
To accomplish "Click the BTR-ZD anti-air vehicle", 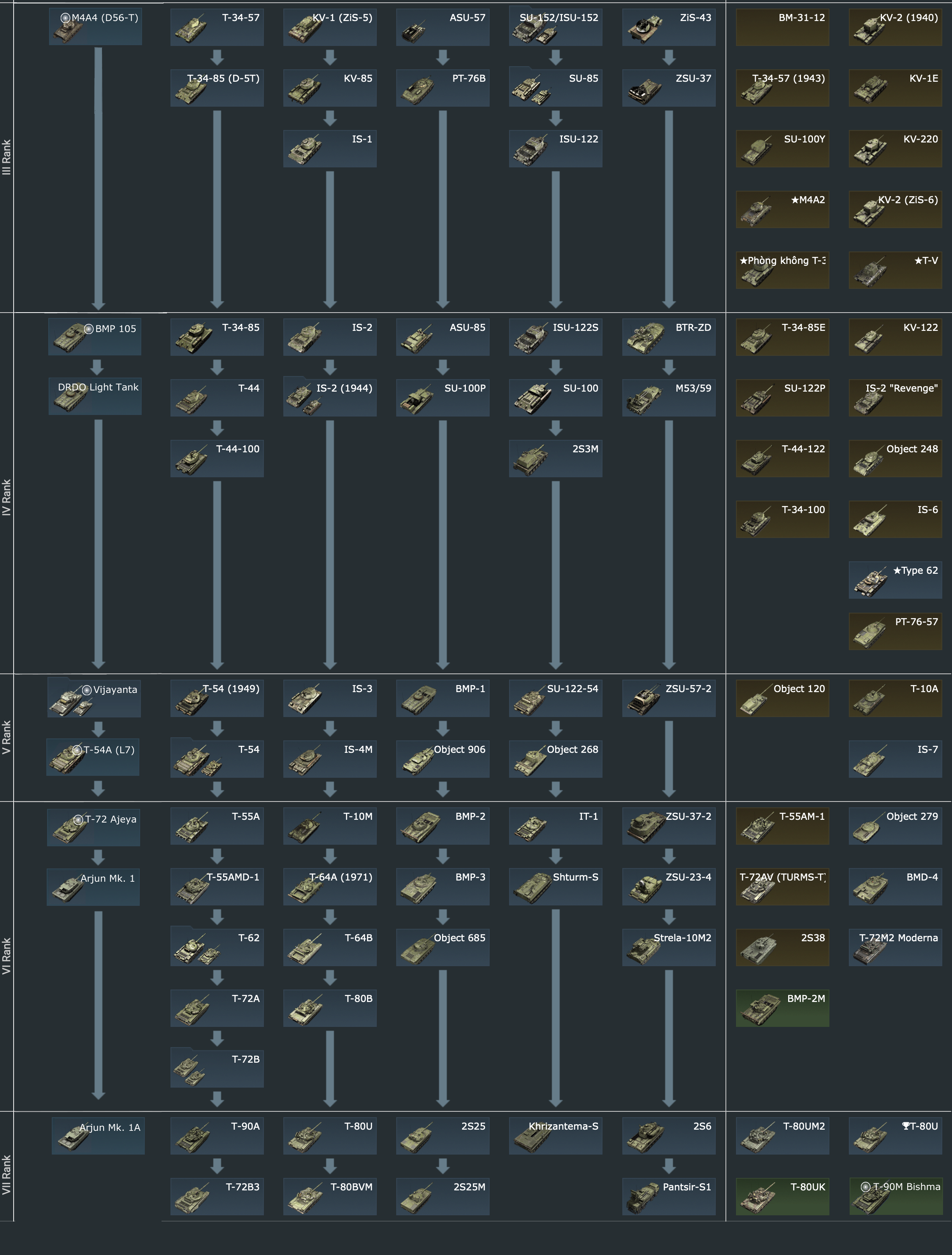I will pyautogui.click(x=669, y=336).
